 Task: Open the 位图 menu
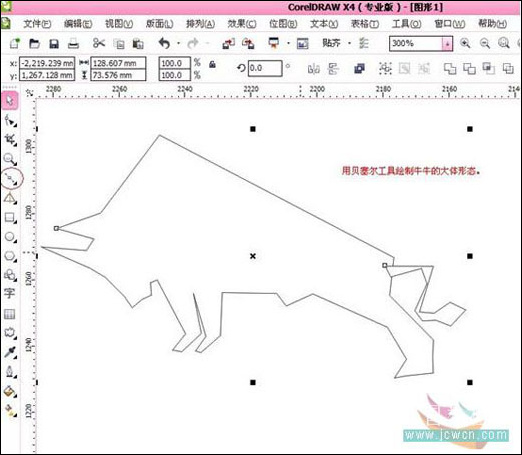283,24
